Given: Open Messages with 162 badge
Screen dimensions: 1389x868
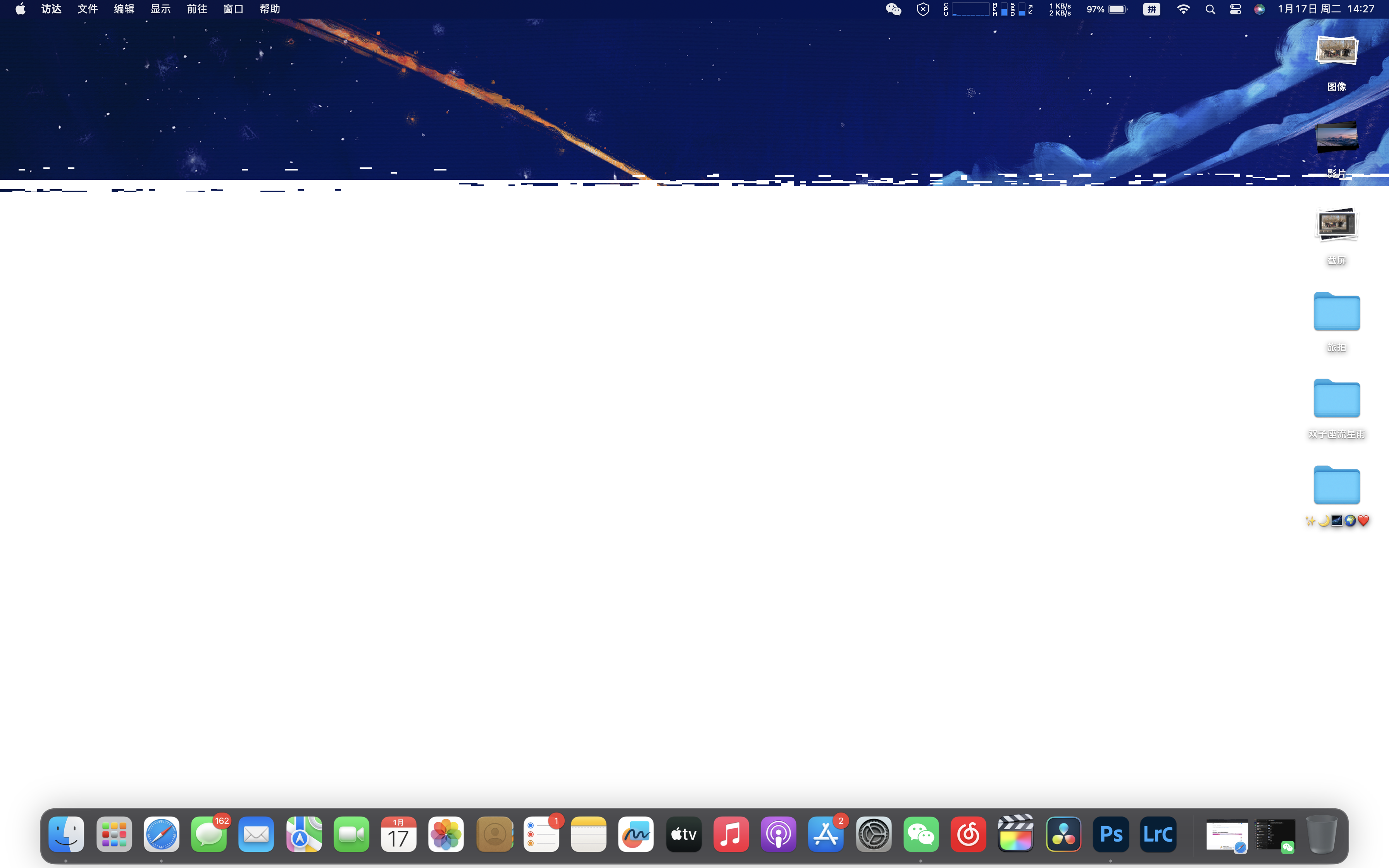Looking at the screenshot, I should click(x=209, y=834).
